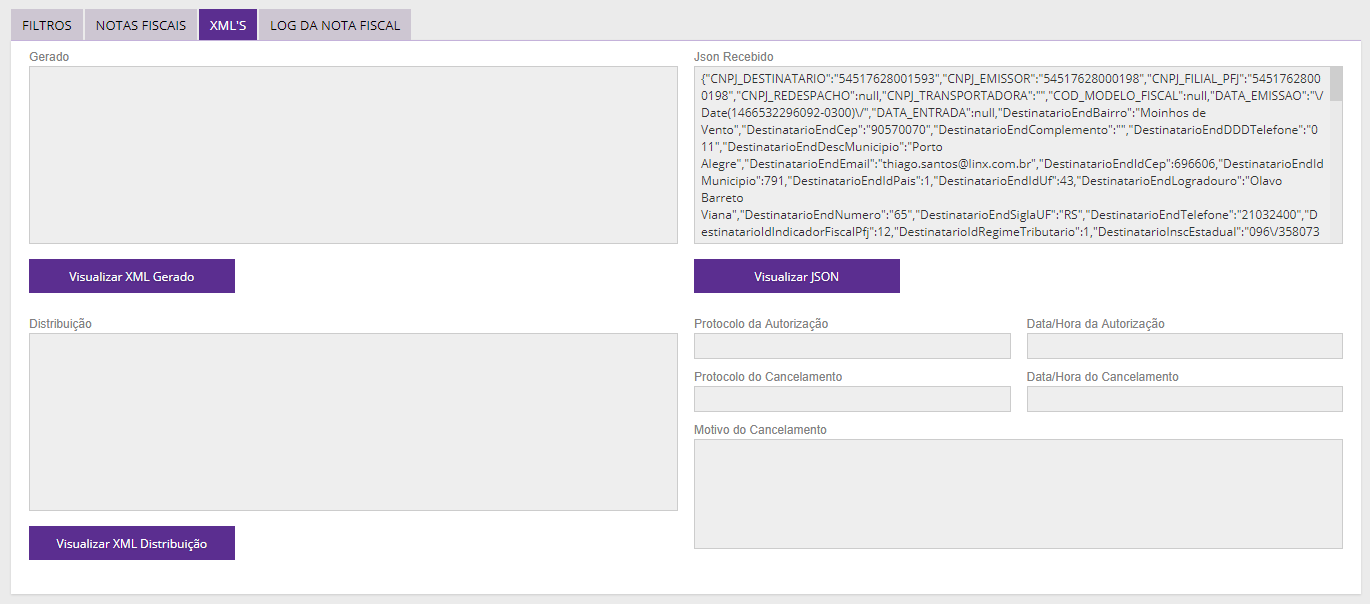1370x604 pixels.
Task: Select the XML'S tab
Action: (x=228, y=25)
